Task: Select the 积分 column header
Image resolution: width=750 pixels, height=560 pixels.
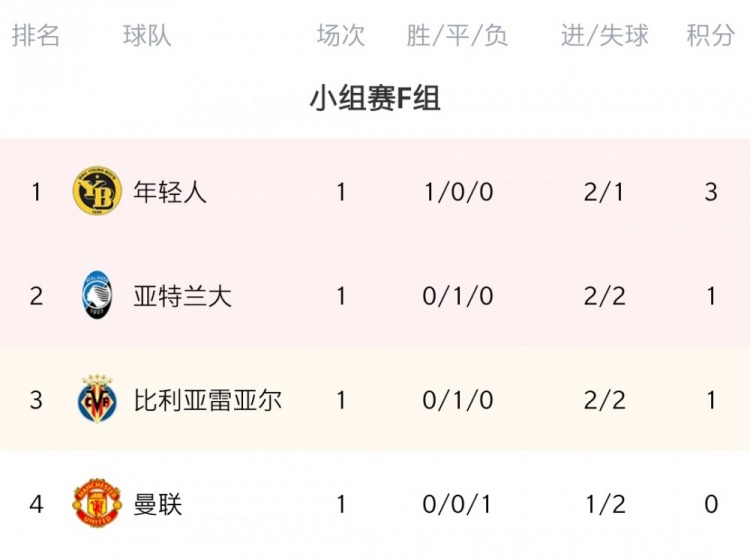Action: (x=710, y=35)
